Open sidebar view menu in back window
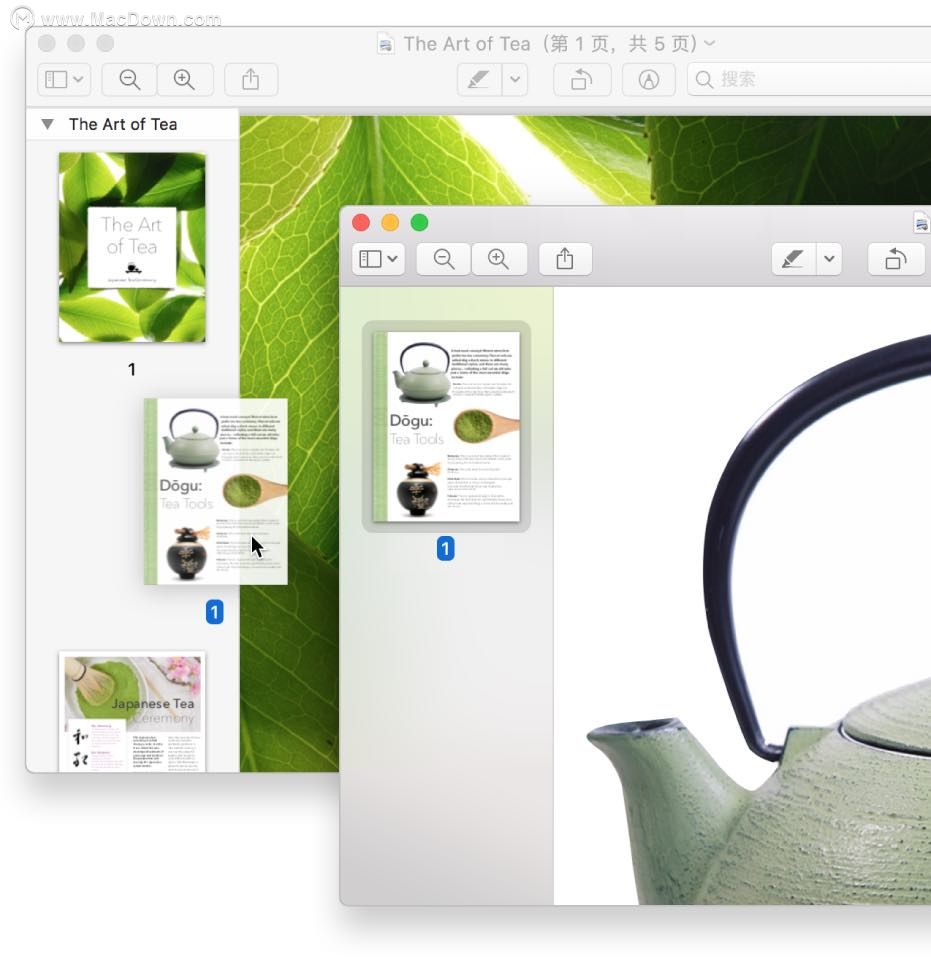Viewport: 931px width, 968px height. point(64,80)
